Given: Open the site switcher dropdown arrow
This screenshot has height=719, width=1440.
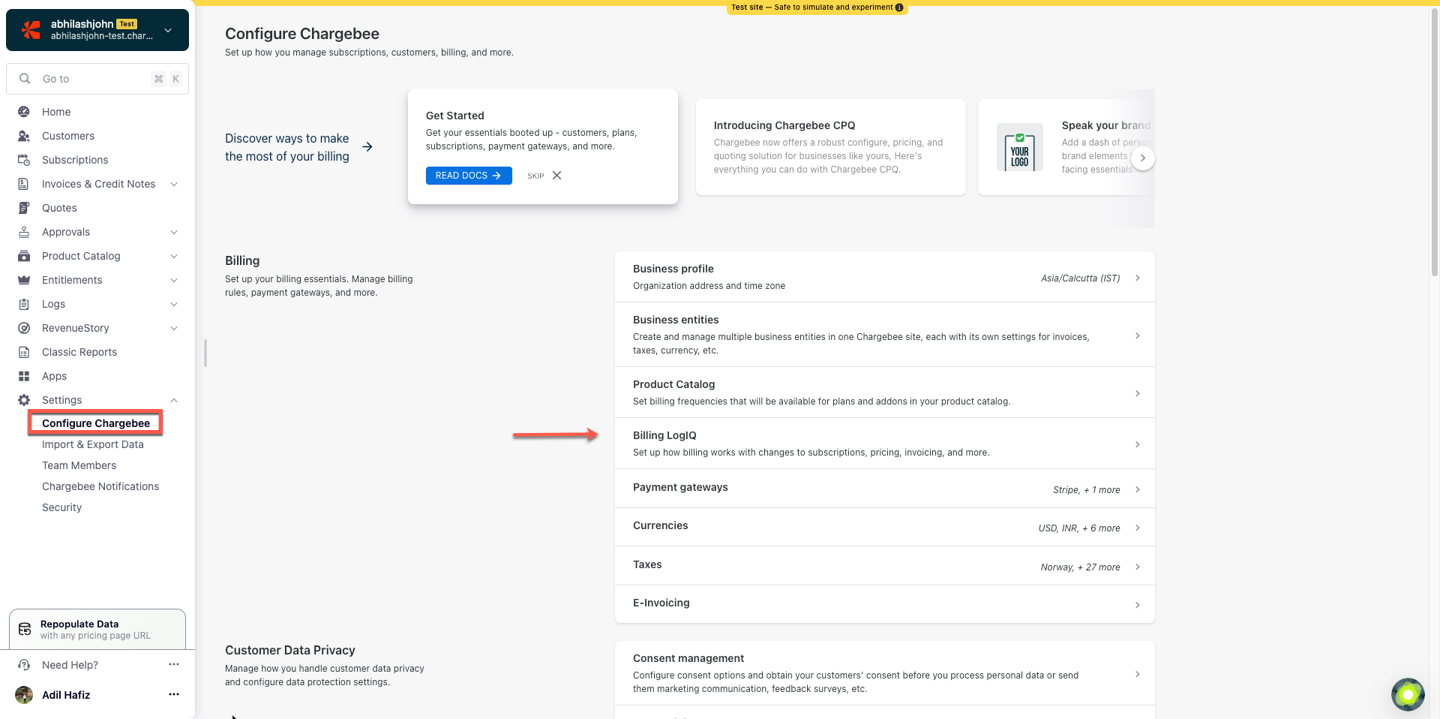Looking at the screenshot, I should pyautogui.click(x=168, y=30).
